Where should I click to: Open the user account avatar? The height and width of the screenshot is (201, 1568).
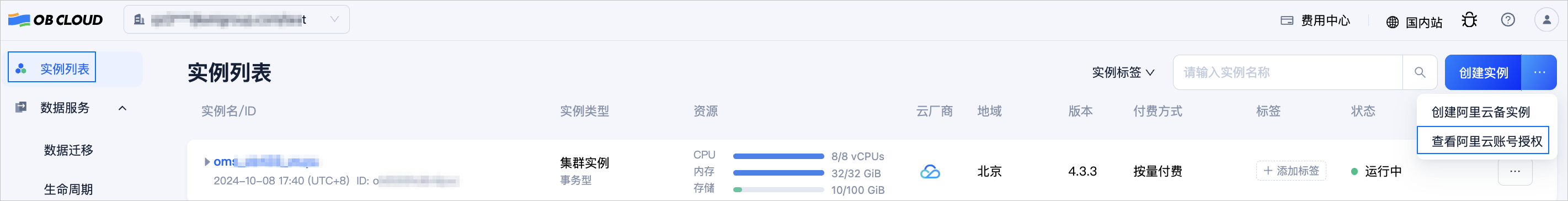point(1546,20)
